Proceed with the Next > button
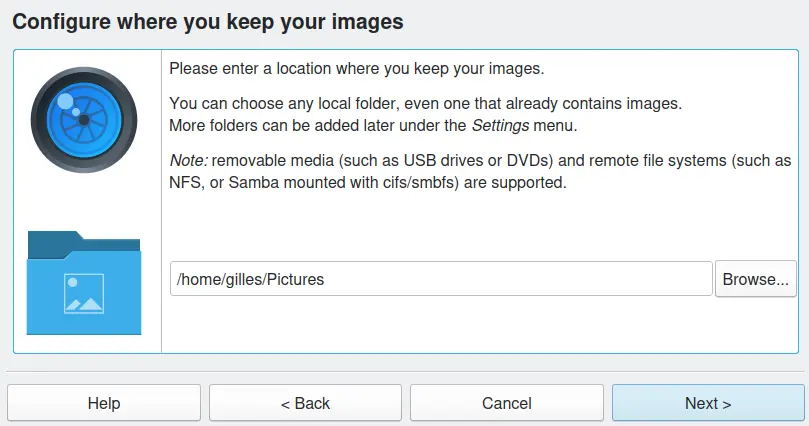Screen dimensions: 809x426 coord(707,403)
